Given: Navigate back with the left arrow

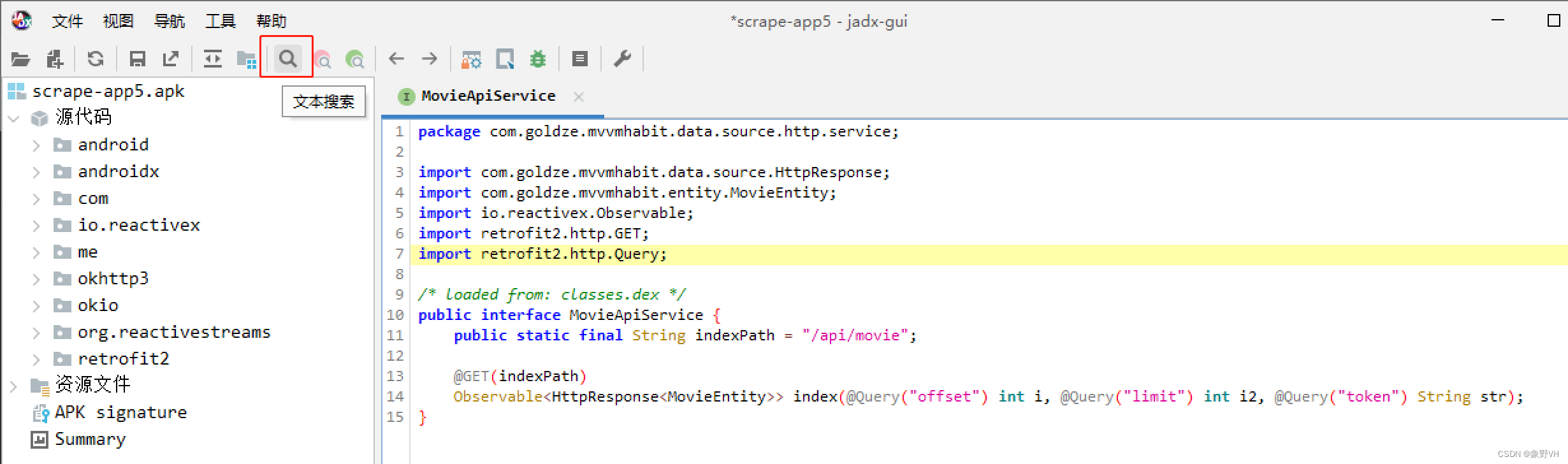Looking at the screenshot, I should point(396,59).
